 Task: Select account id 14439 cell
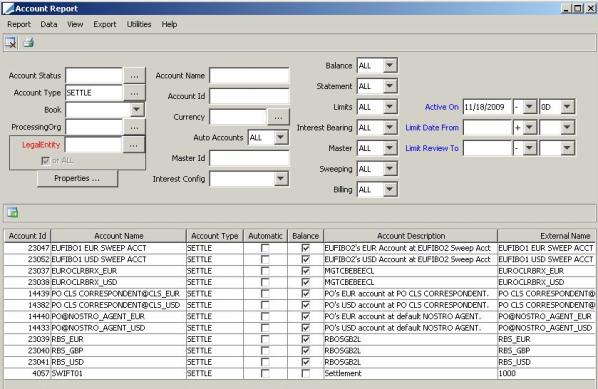27,294
